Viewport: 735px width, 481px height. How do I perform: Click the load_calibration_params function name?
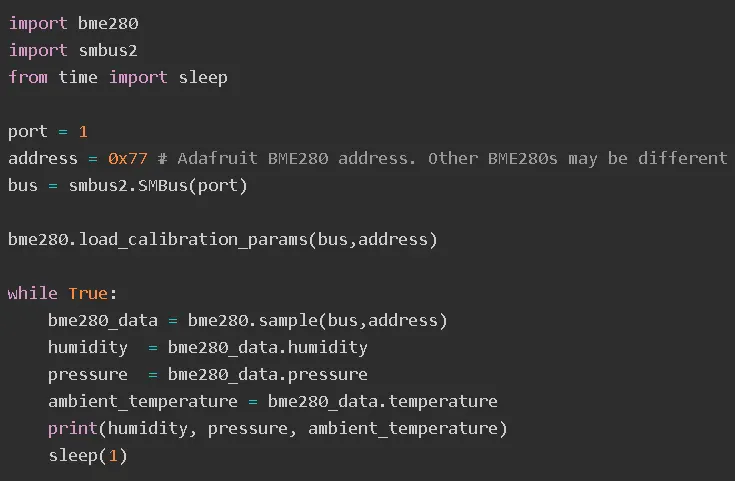point(193,240)
